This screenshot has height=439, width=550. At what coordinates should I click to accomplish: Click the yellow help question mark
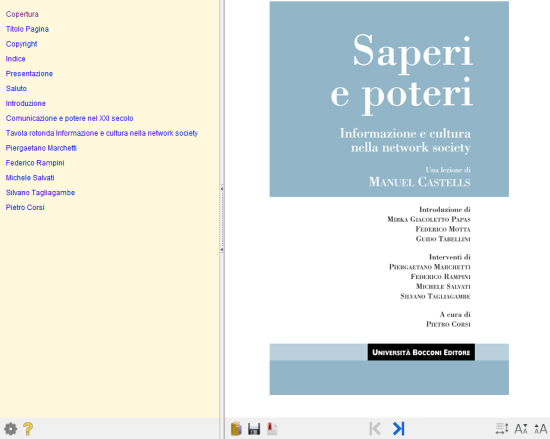[x=28, y=428]
